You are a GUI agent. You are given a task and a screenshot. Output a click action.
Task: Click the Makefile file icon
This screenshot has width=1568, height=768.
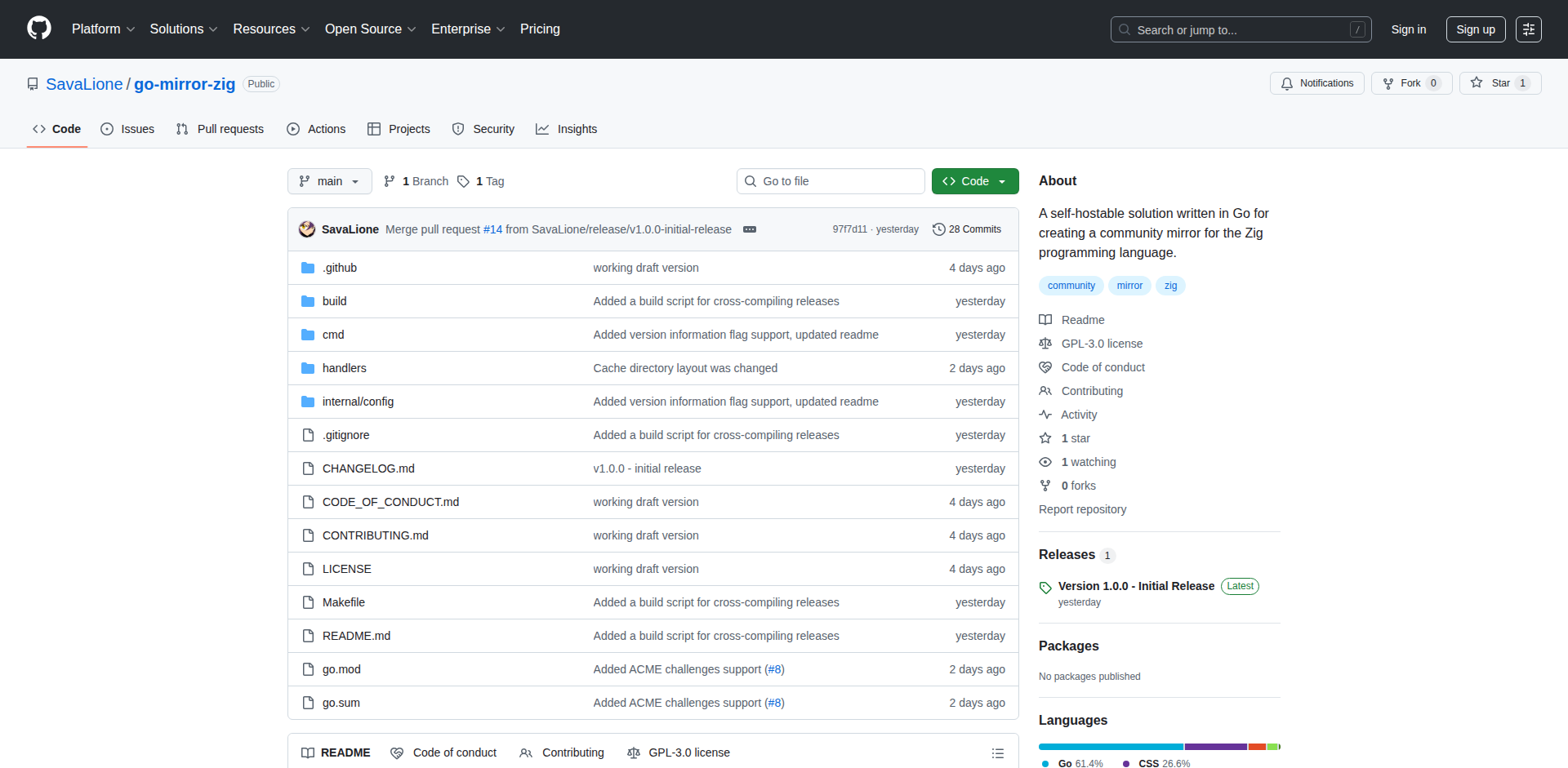pos(308,602)
